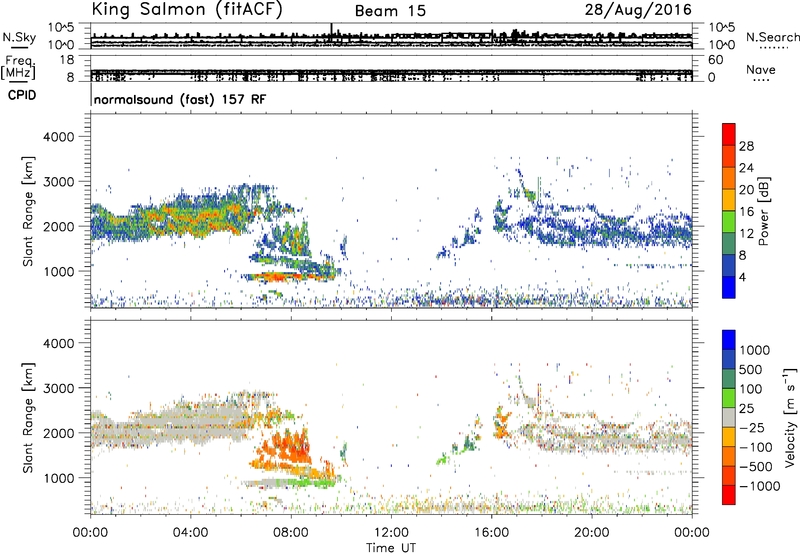Viewport: 800px width, 554px height.
Task: Click the date '28/Aug/2016'
Action: (638, 10)
